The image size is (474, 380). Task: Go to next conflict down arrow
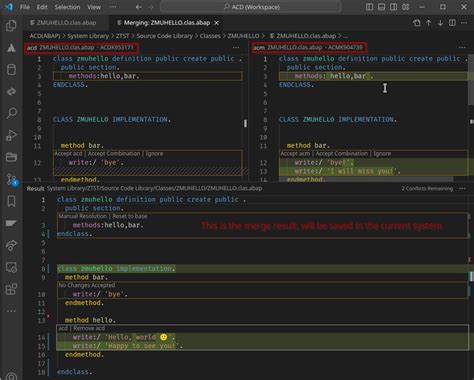coord(440,23)
